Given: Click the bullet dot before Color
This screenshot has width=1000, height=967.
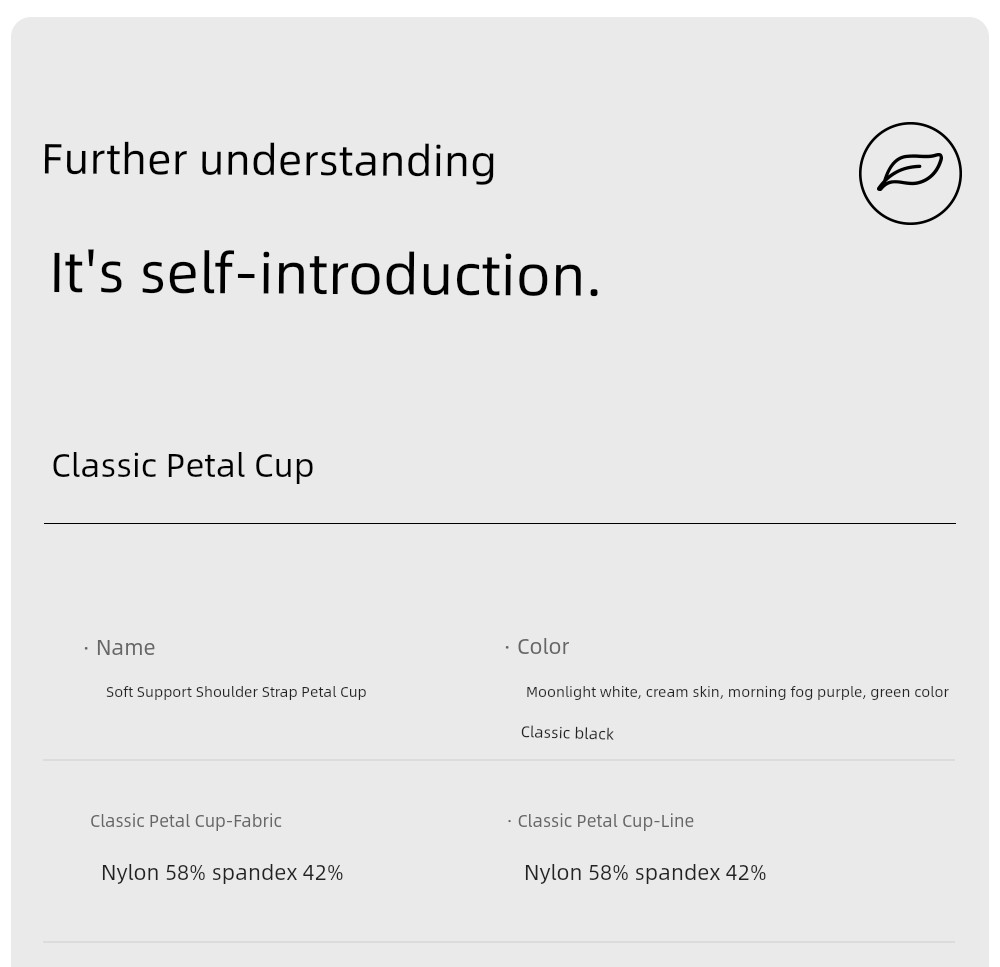Looking at the screenshot, I should coord(507,647).
